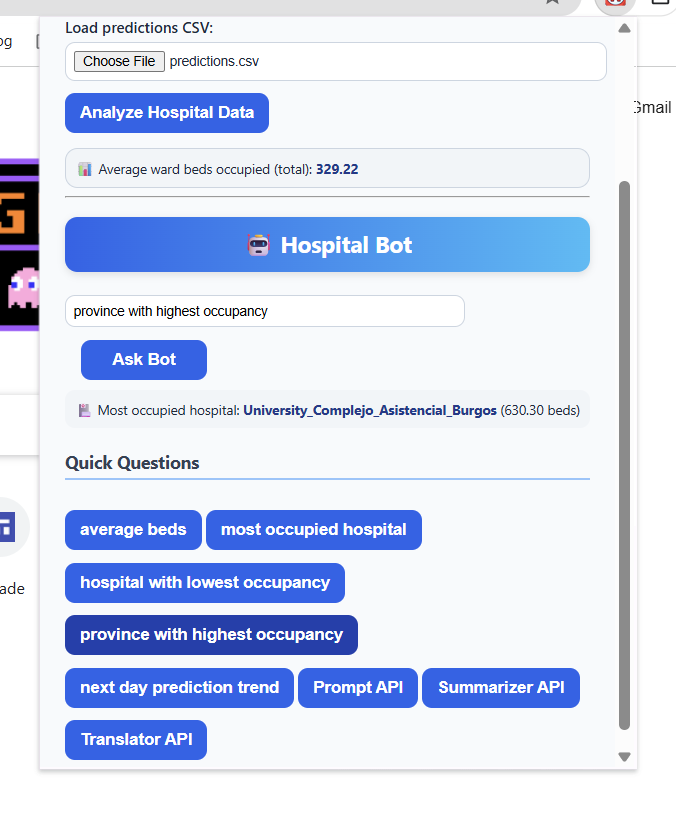The height and width of the screenshot is (821, 676).
Task: Select the average beds quick question
Action: point(132,529)
